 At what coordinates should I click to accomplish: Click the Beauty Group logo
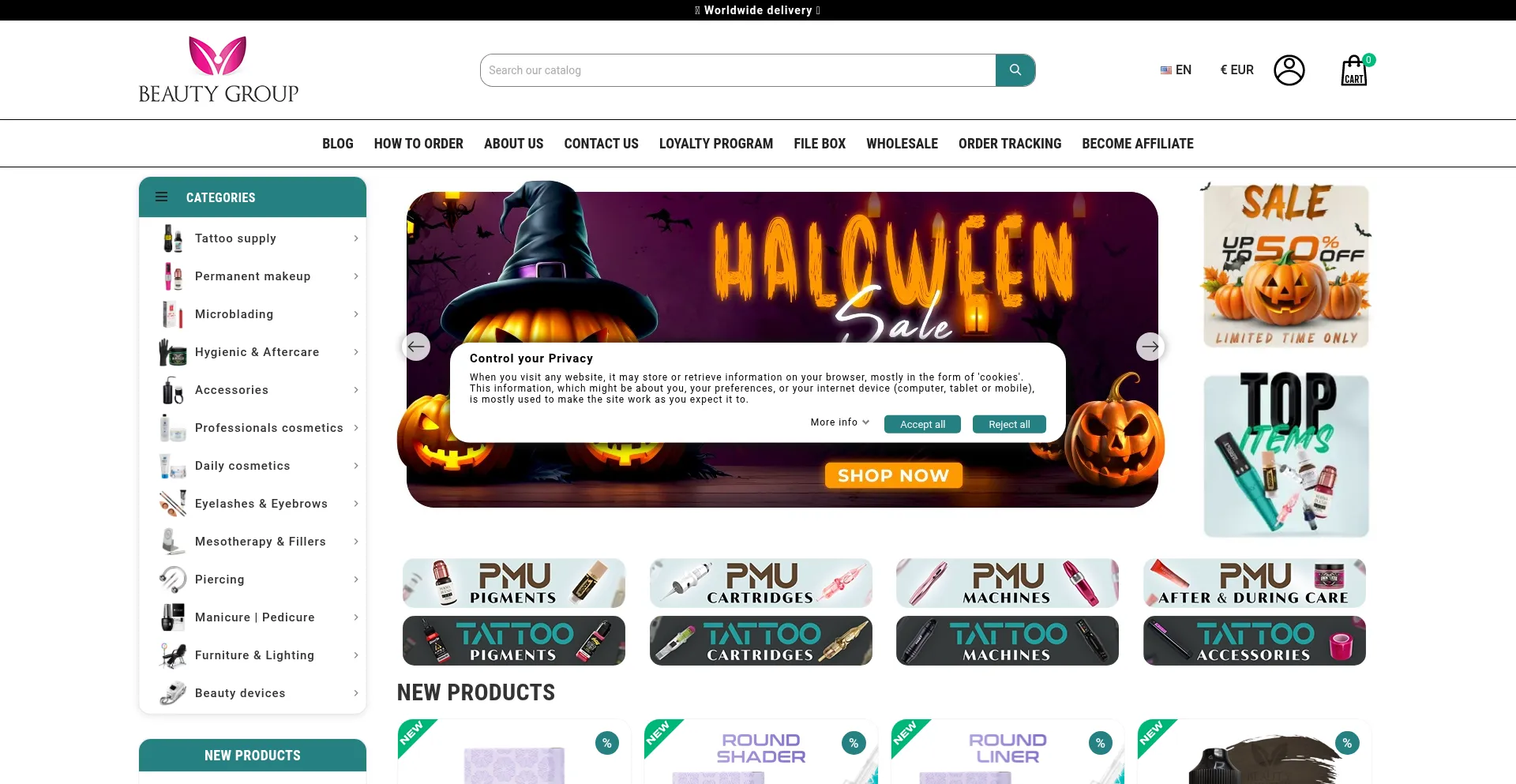pos(219,69)
